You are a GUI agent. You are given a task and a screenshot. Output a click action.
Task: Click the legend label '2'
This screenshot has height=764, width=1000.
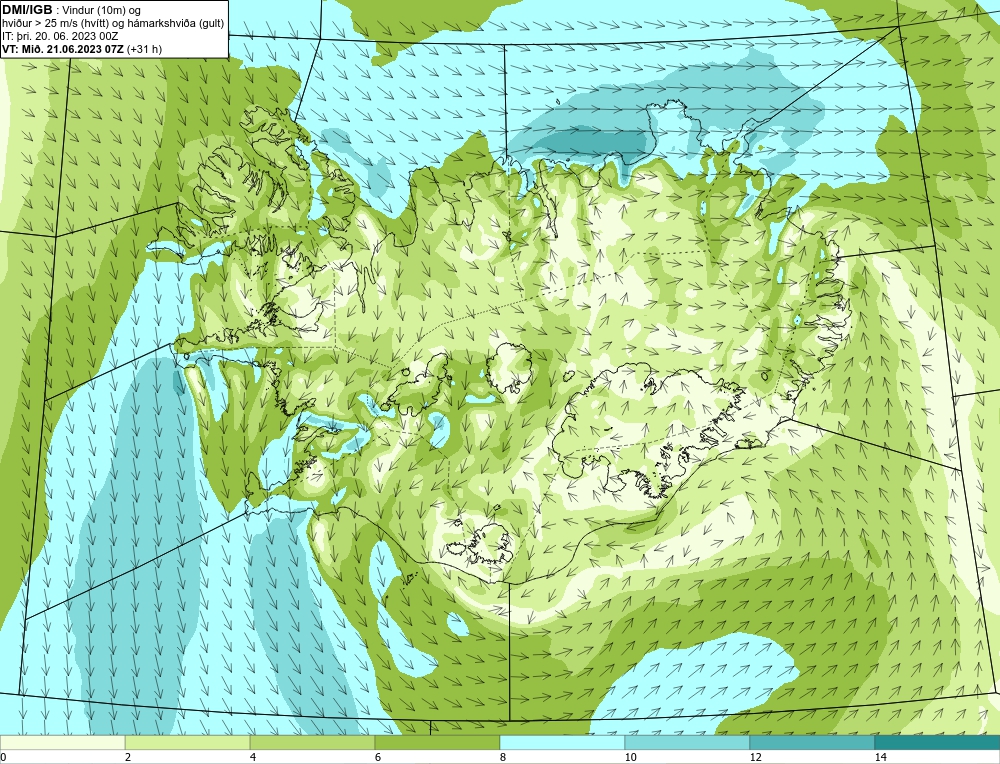pos(128,757)
